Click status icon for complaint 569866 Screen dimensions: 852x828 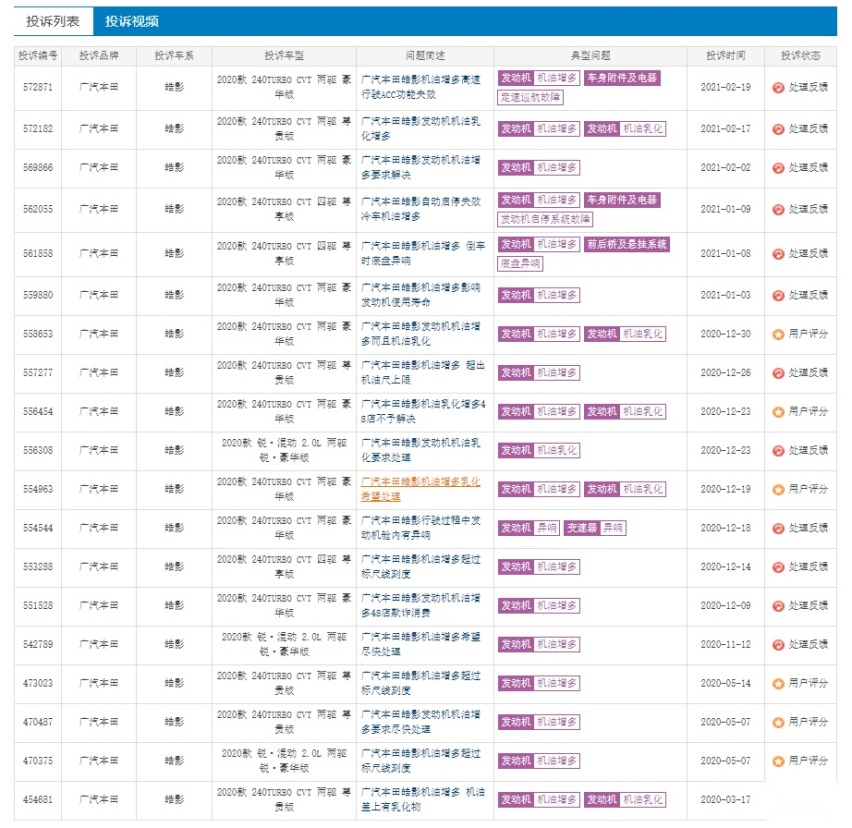[x=778, y=168]
